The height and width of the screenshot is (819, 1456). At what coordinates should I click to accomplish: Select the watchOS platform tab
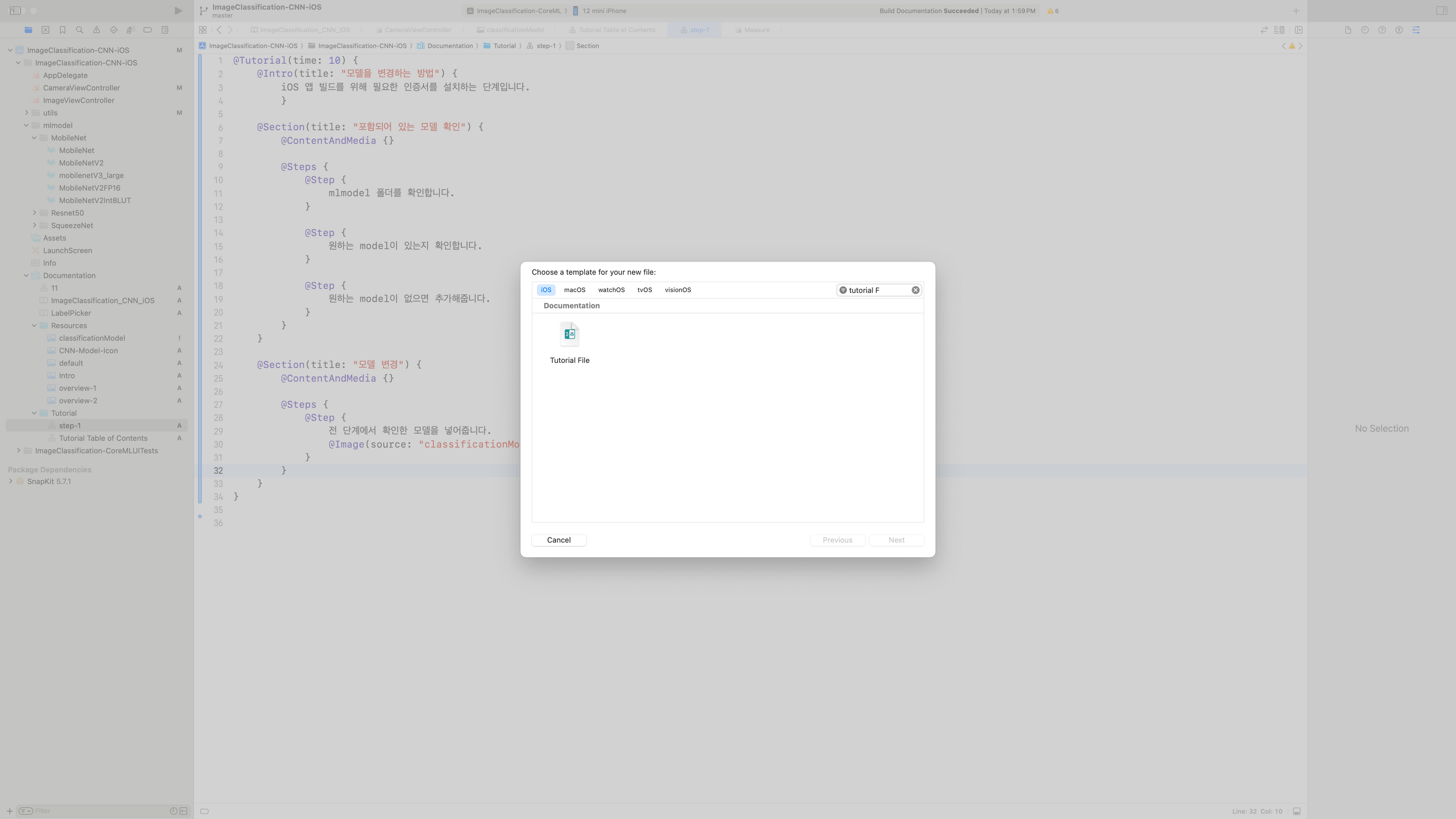click(x=611, y=290)
